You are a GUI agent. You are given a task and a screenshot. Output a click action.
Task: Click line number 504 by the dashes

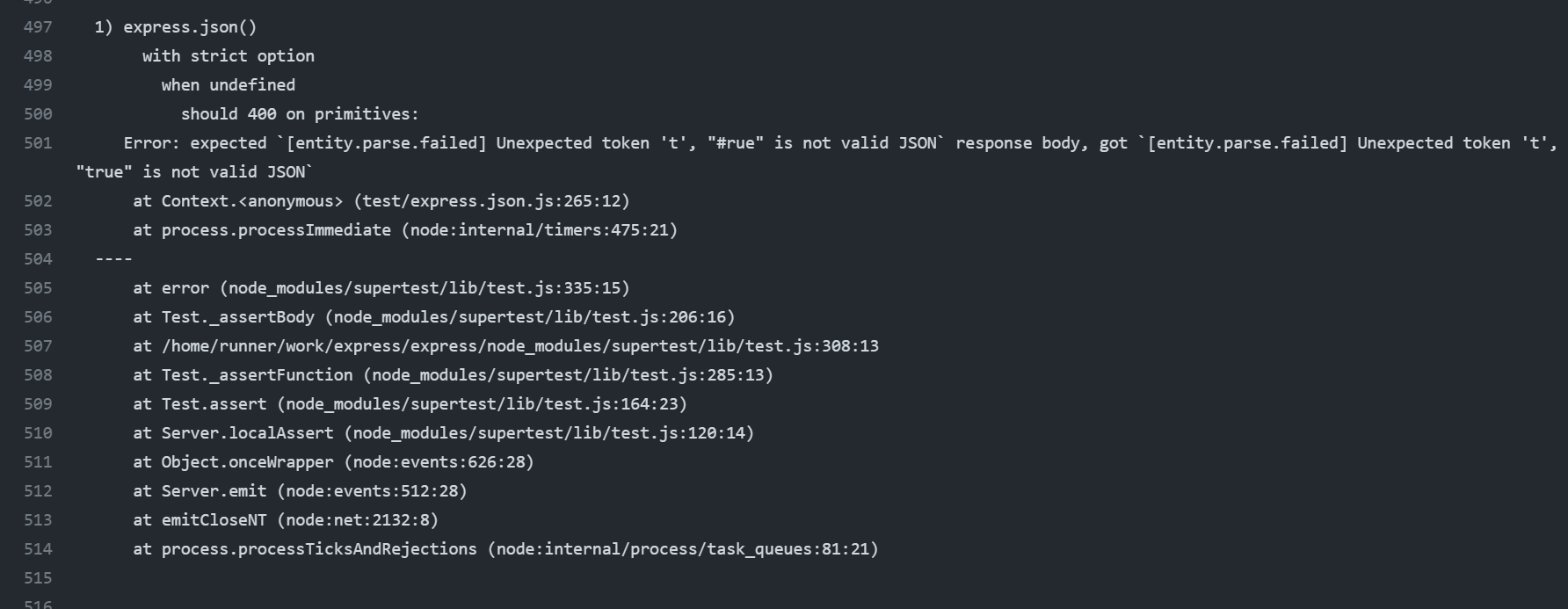[x=38, y=259]
